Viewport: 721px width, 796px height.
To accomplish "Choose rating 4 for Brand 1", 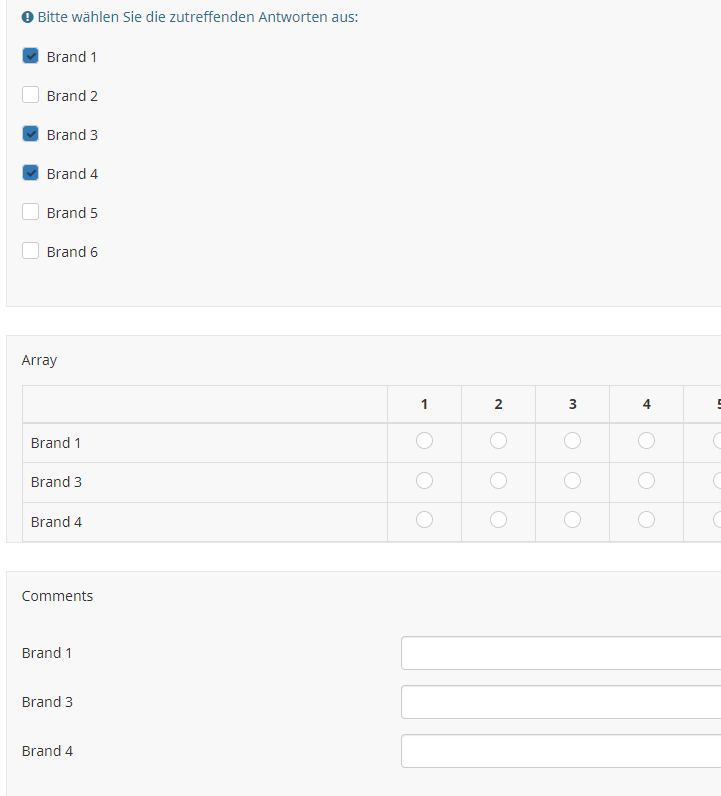I will (x=646, y=441).
